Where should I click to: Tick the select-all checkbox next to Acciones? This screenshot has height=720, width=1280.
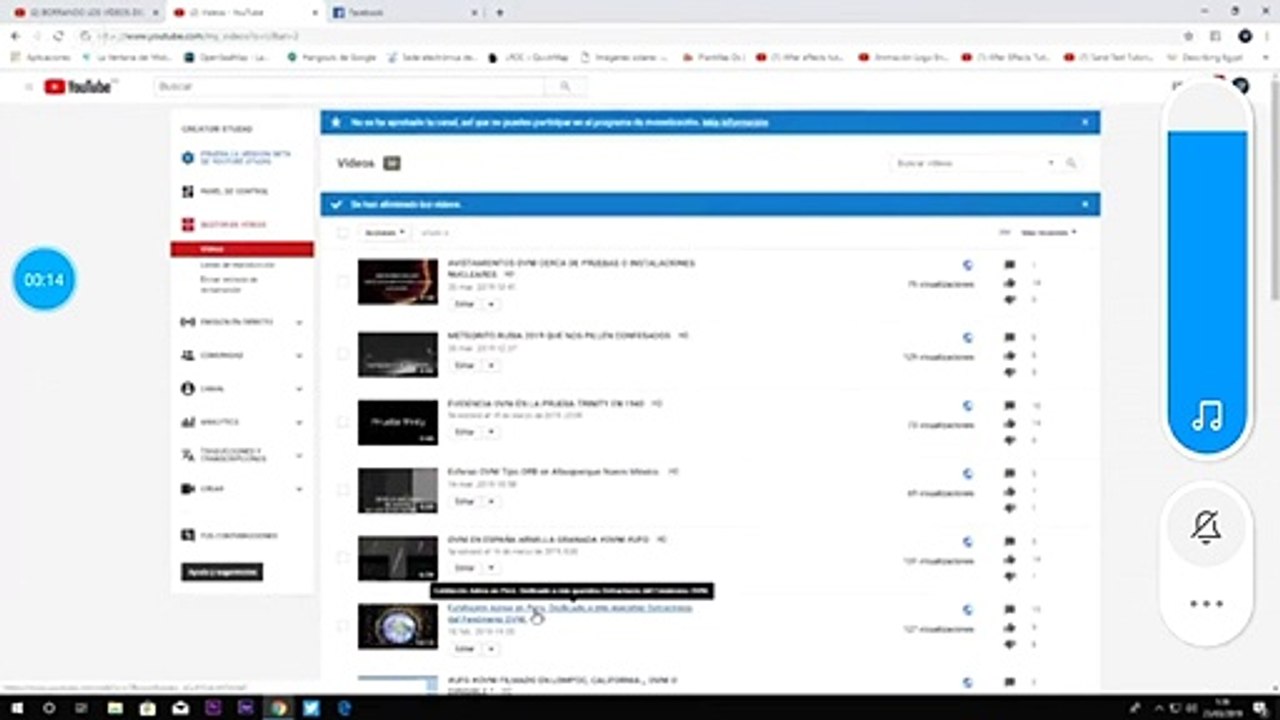coord(343,233)
